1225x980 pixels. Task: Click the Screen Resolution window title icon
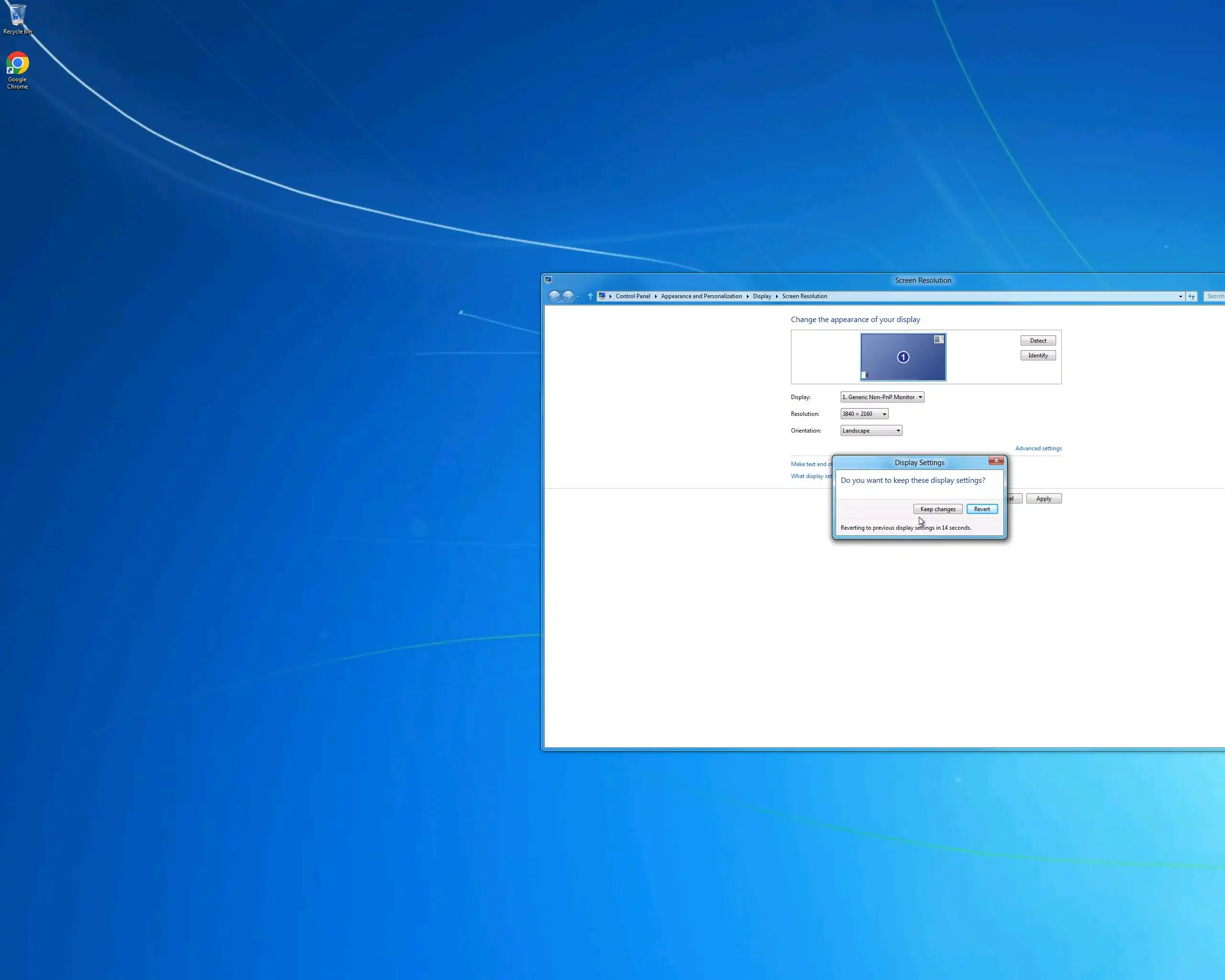[548, 279]
